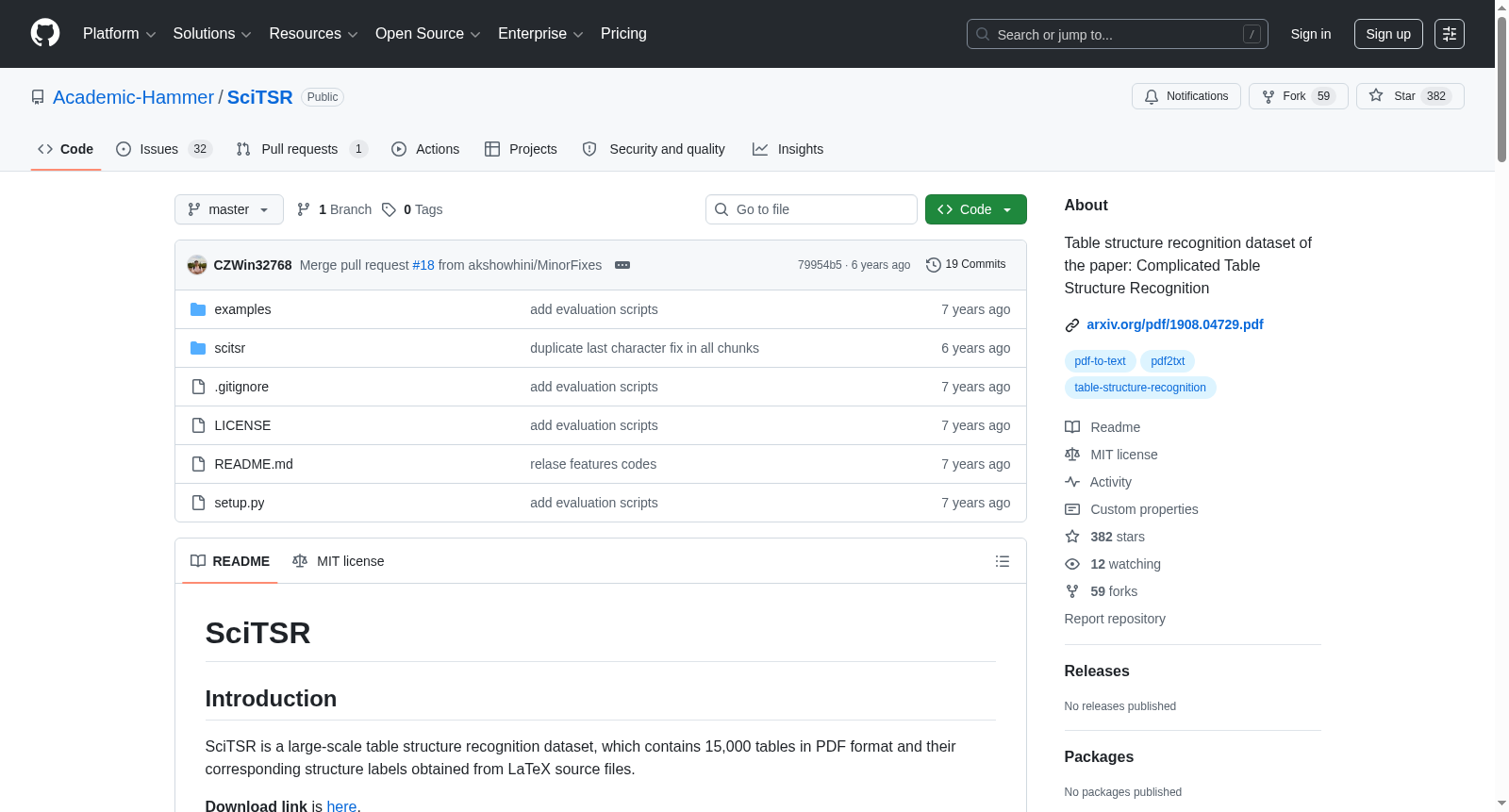
Task: Open the Security and quality tab
Action: [x=654, y=149]
